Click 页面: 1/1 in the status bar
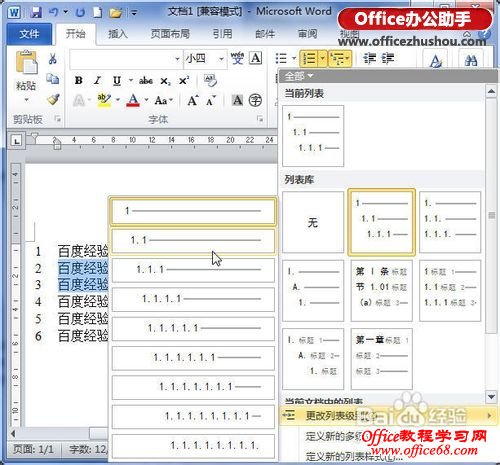The width and height of the screenshot is (500, 465). tap(33, 450)
